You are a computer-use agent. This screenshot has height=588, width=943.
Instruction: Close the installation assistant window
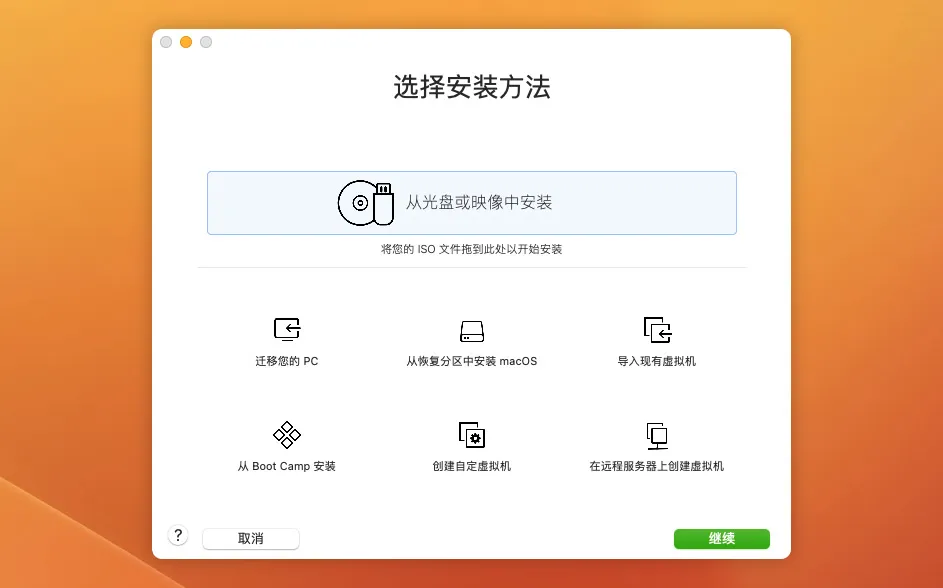click(166, 42)
